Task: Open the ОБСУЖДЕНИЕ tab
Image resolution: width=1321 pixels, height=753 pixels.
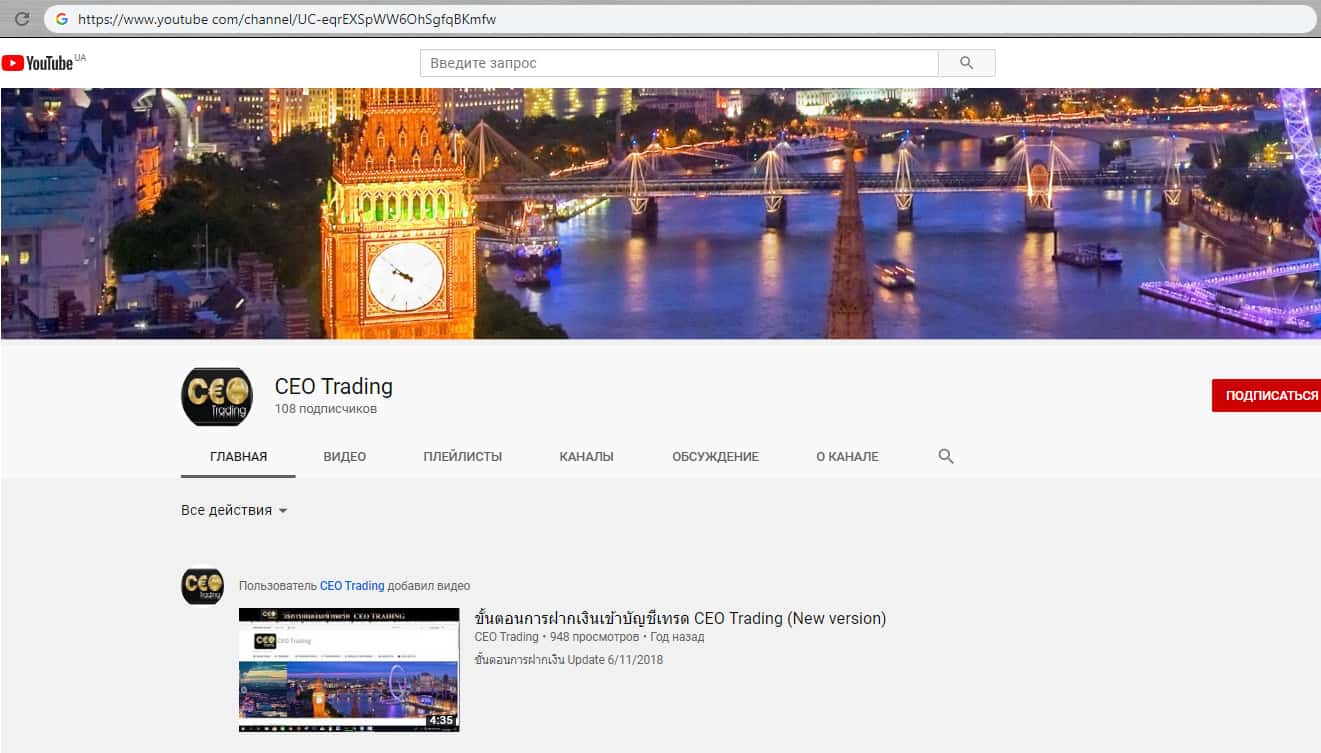Action: (x=715, y=456)
